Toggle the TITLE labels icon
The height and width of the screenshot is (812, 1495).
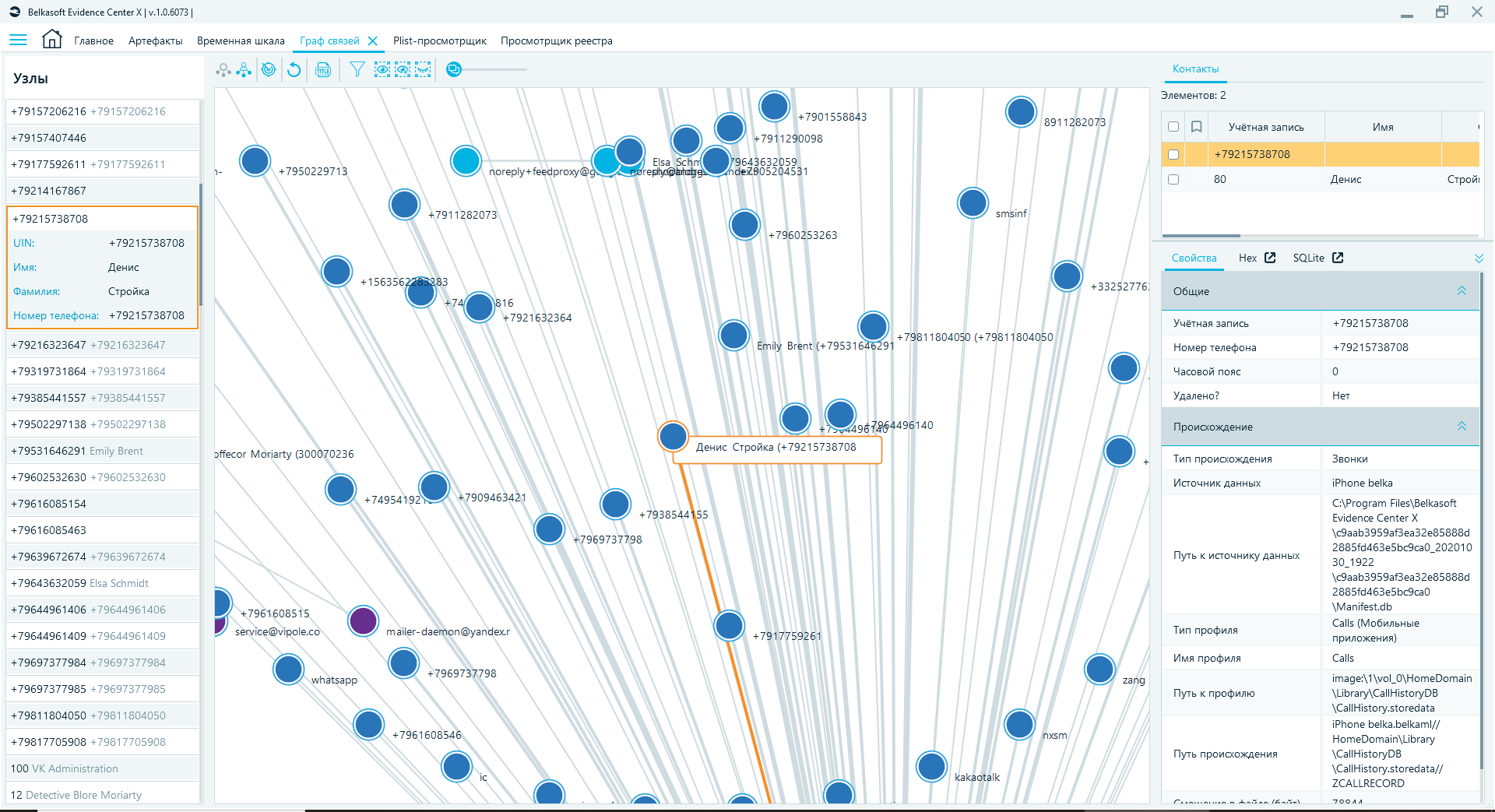tap(323, 70)
